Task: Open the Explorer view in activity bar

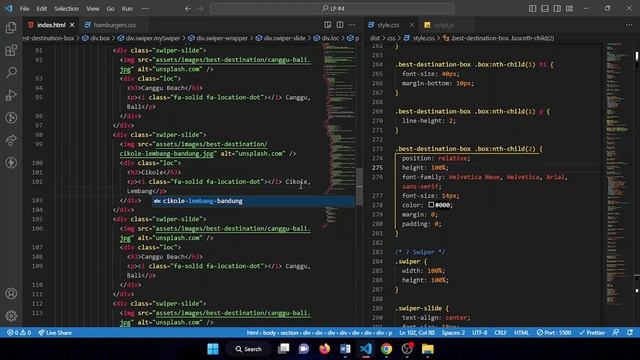Action: click(x=11, y=28)
